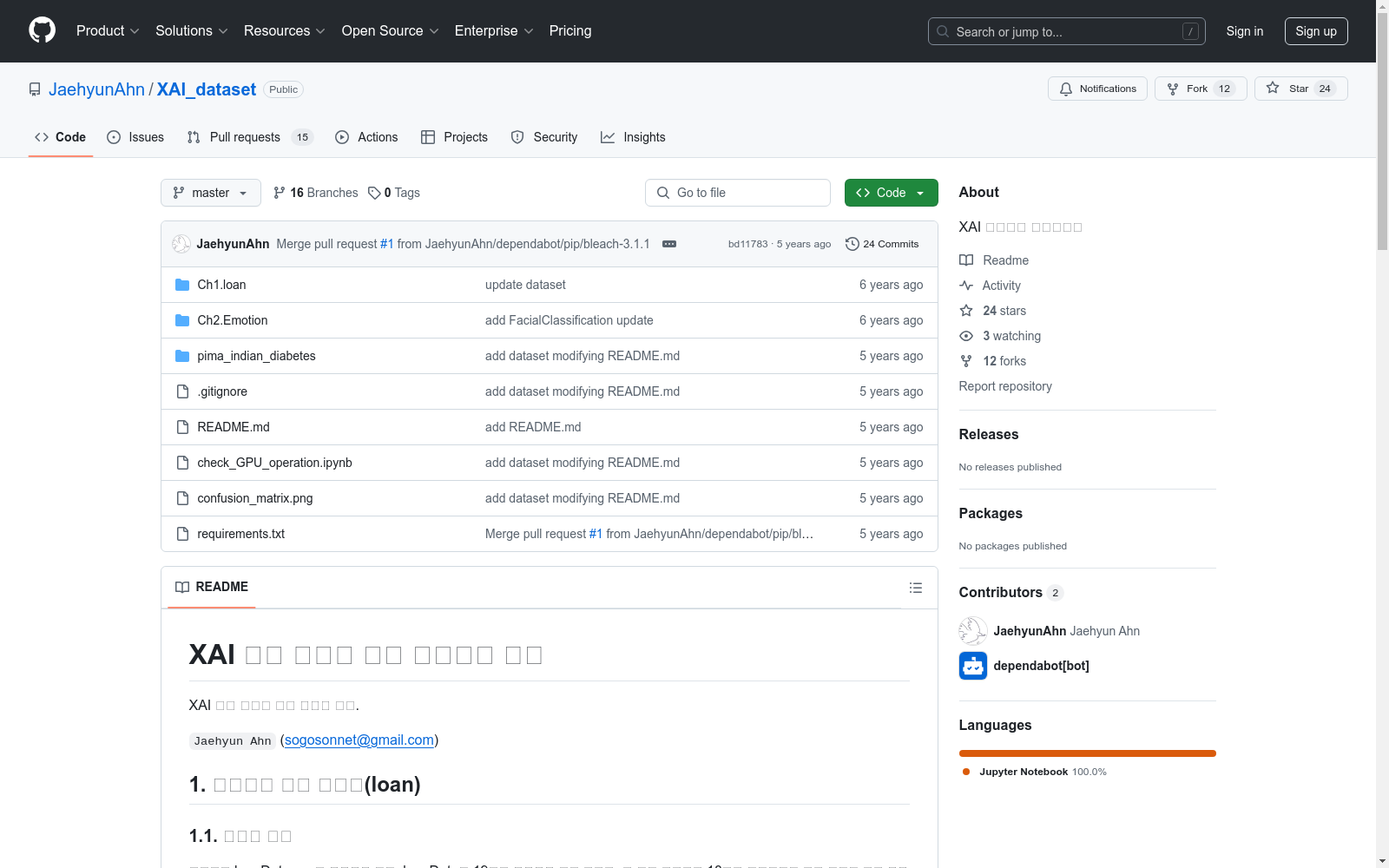
Task: Expand the Enterprise menu
Action: pyautogui.click(x=494, y=30)
